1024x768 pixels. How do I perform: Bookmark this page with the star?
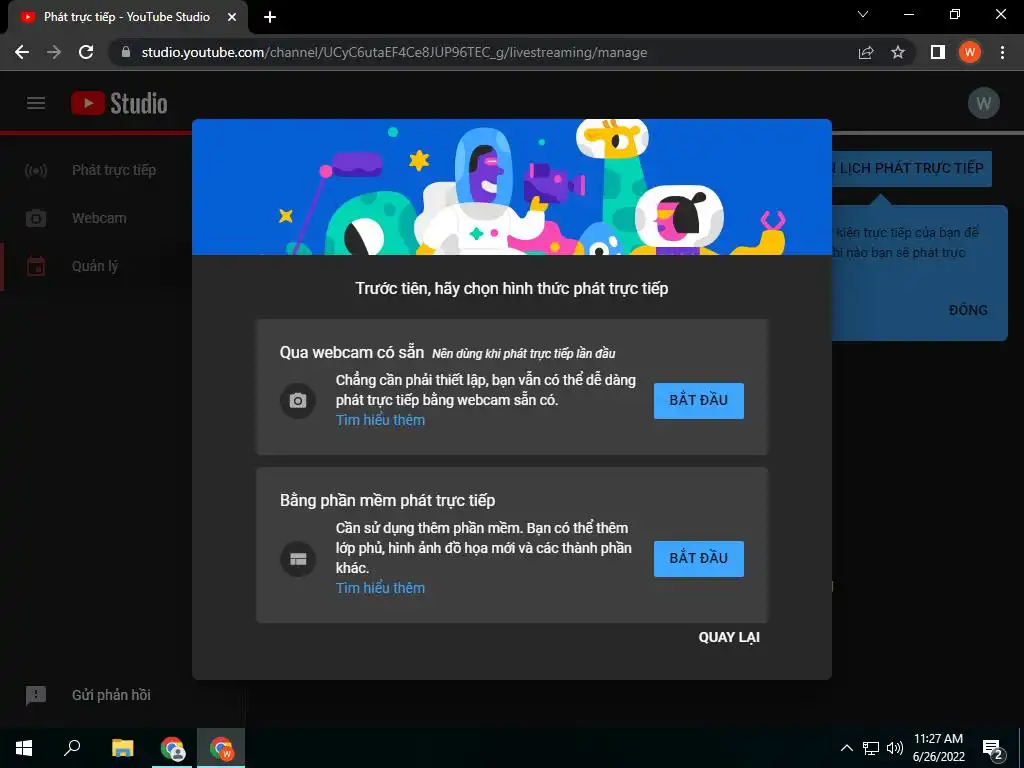click(x=898, y=52)
